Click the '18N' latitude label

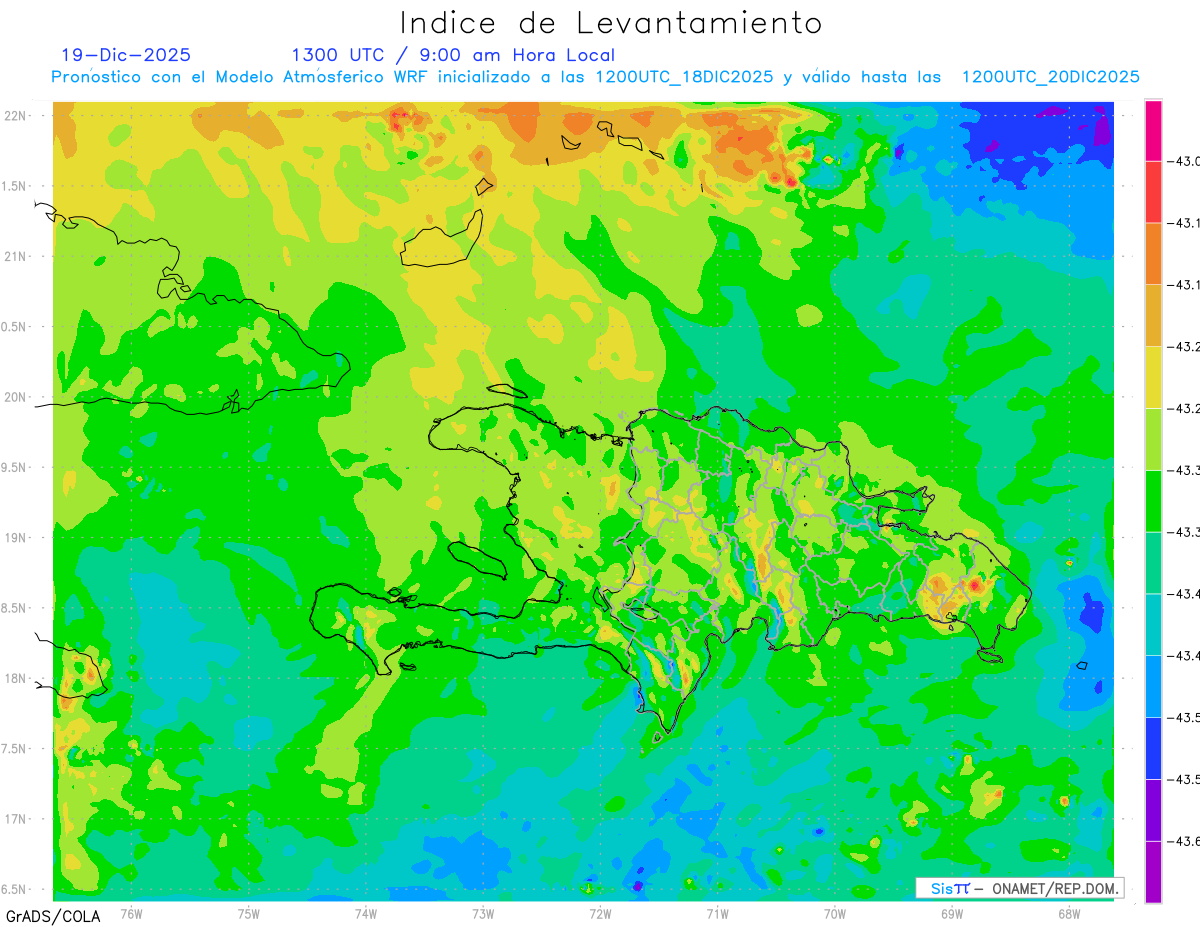(x=17, y=678)
